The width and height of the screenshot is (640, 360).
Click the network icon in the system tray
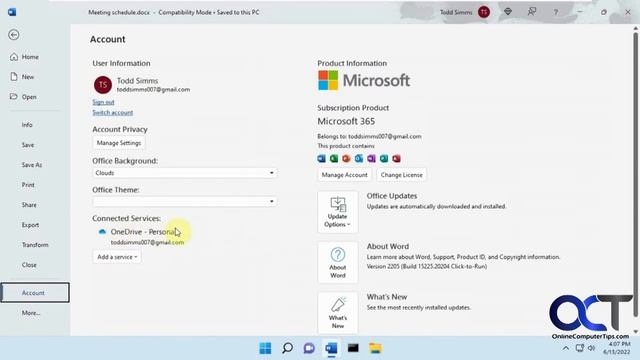579,348
